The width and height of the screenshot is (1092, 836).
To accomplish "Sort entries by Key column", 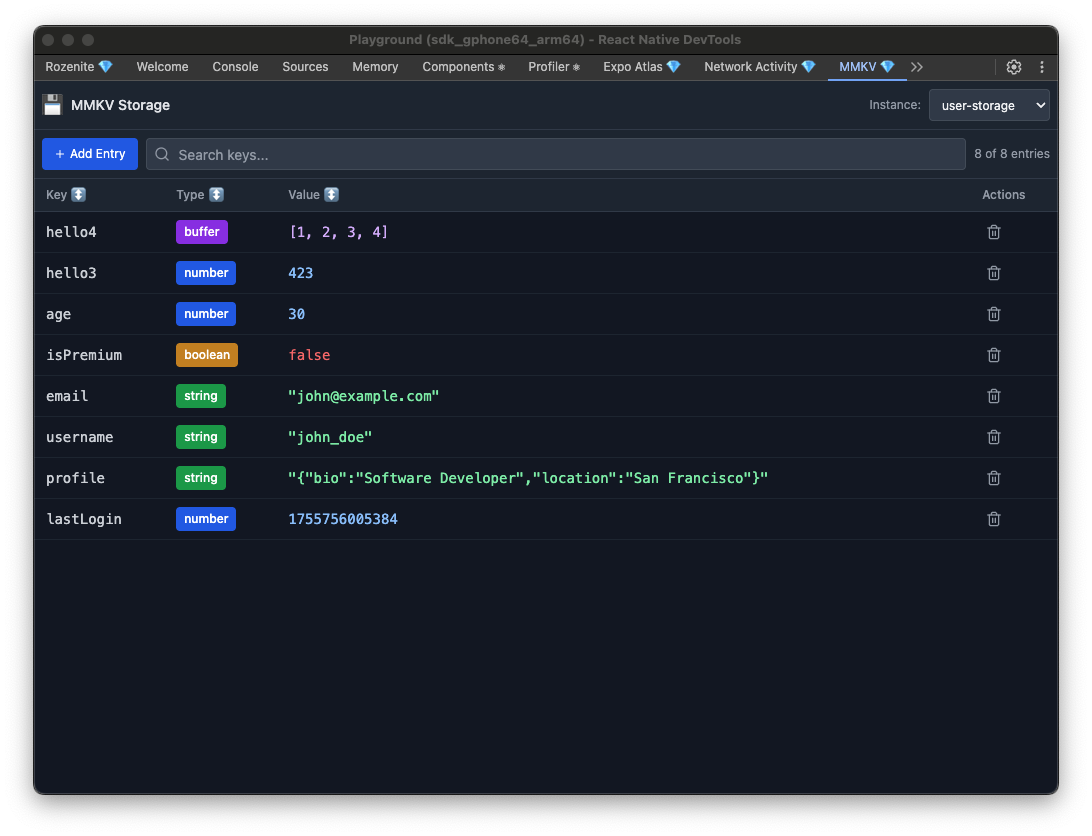I will (x=66, y=195).
